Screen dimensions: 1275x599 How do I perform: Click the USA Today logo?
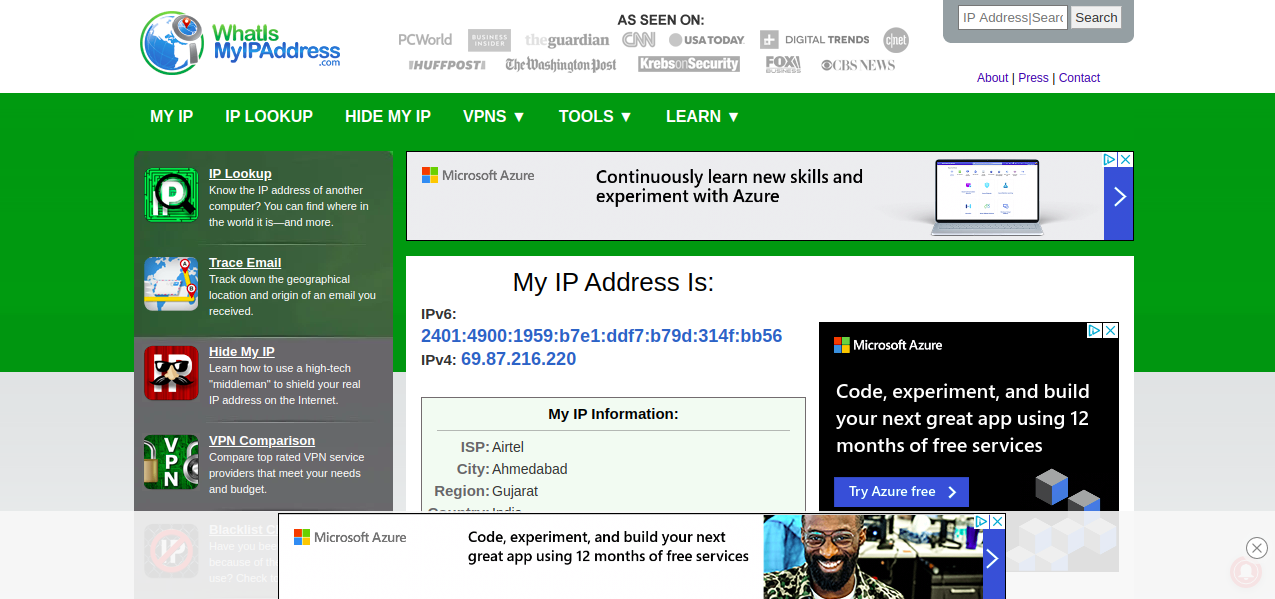707,40
